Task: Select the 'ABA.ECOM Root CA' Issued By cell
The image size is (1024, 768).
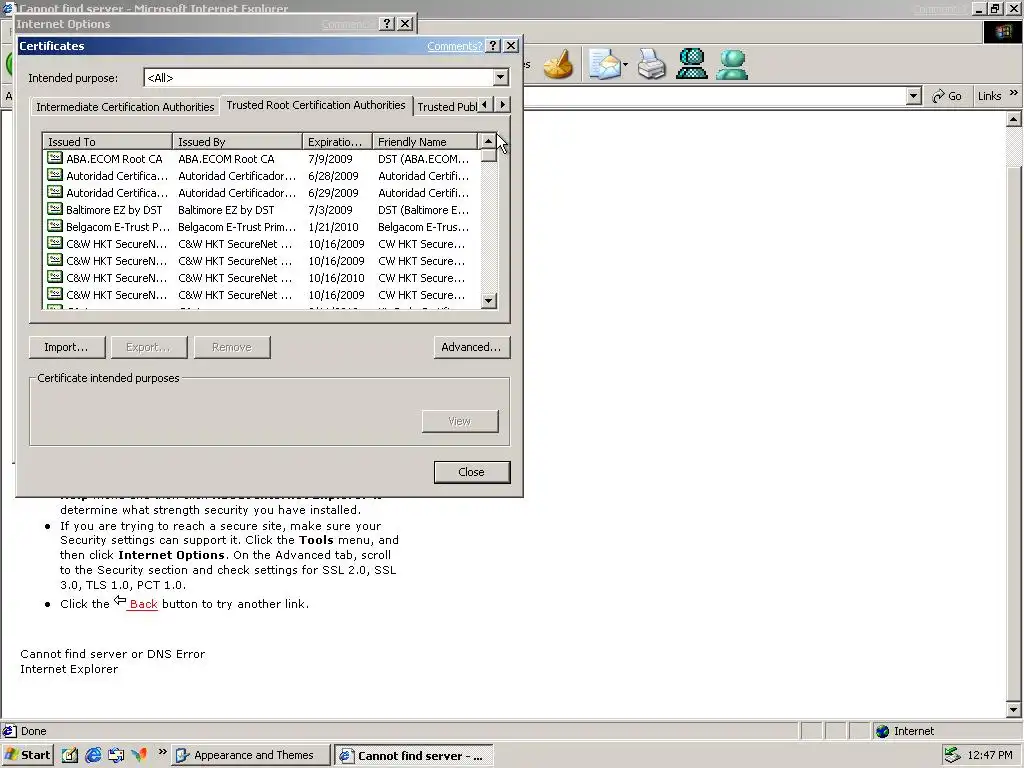Action: 226,159
